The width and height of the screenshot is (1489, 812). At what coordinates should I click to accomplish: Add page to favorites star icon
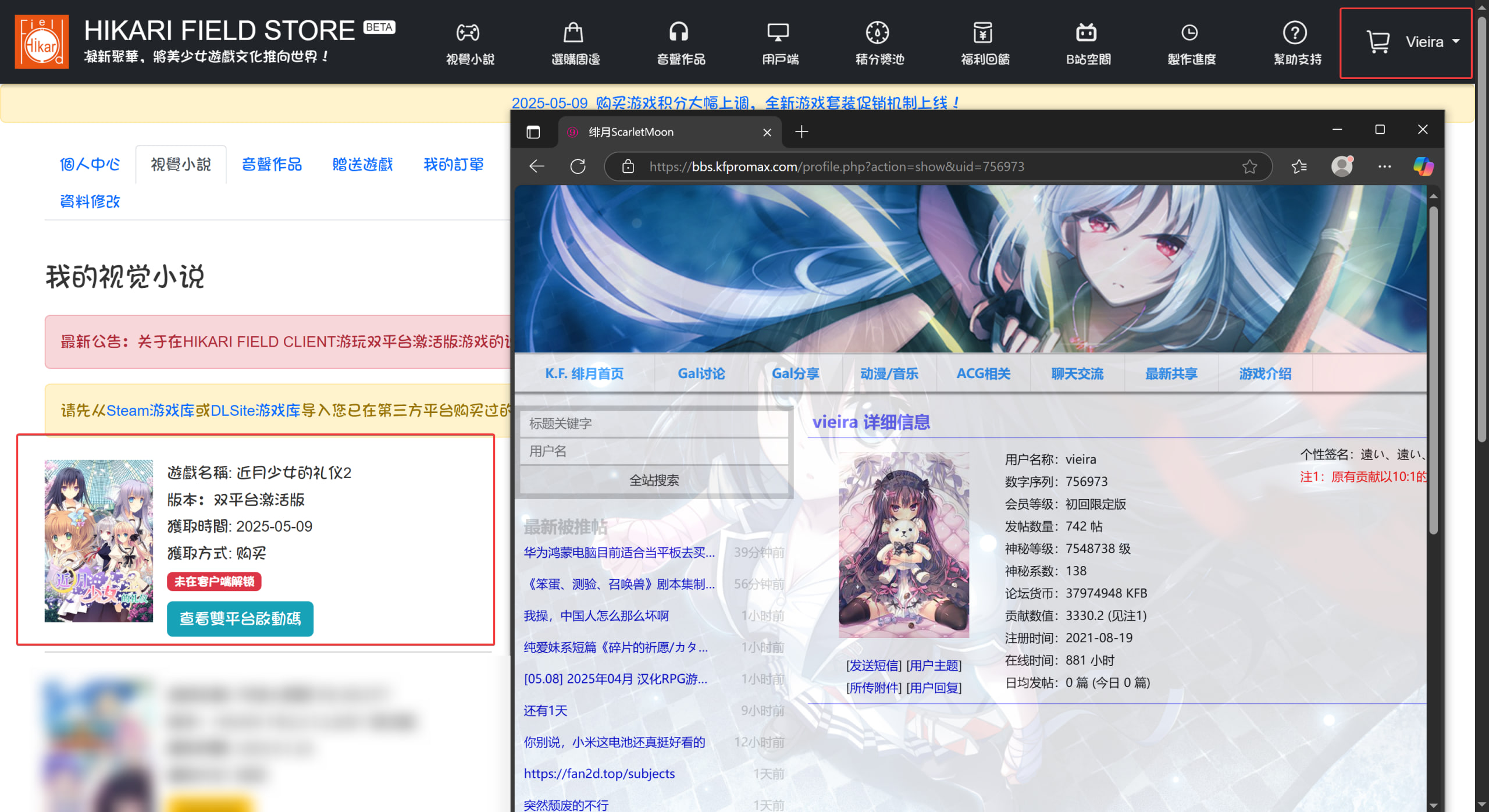click(x=1249, y=167)
